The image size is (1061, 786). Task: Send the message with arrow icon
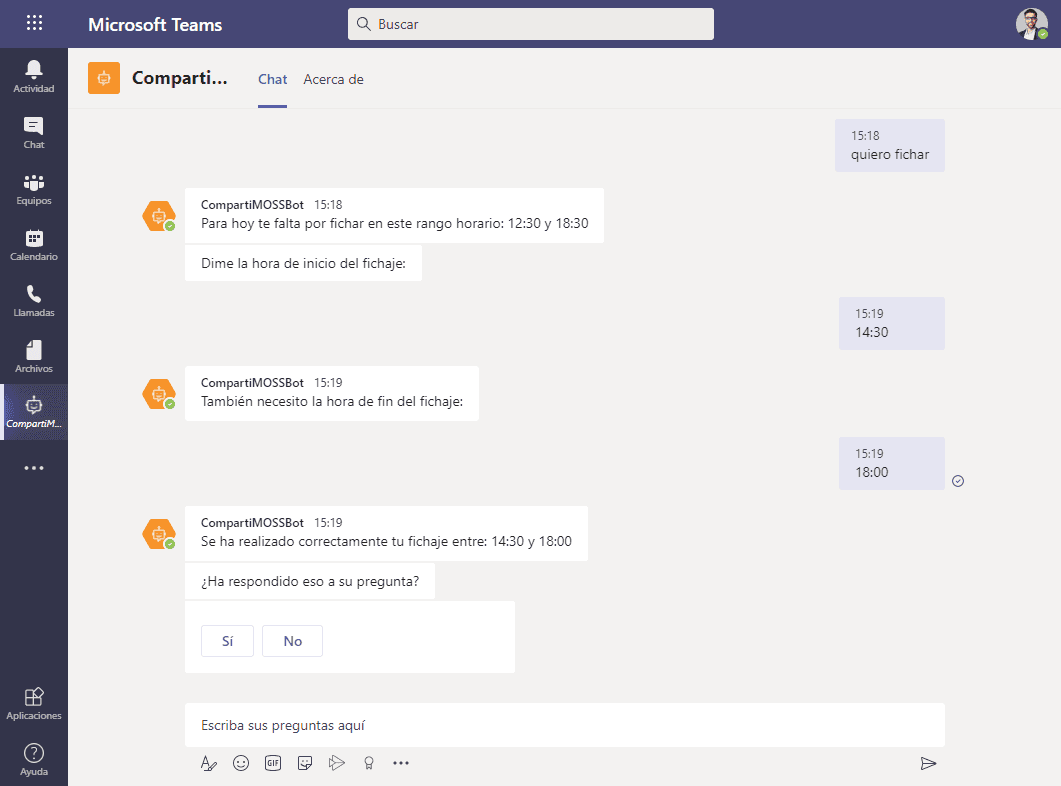[928, 763]
